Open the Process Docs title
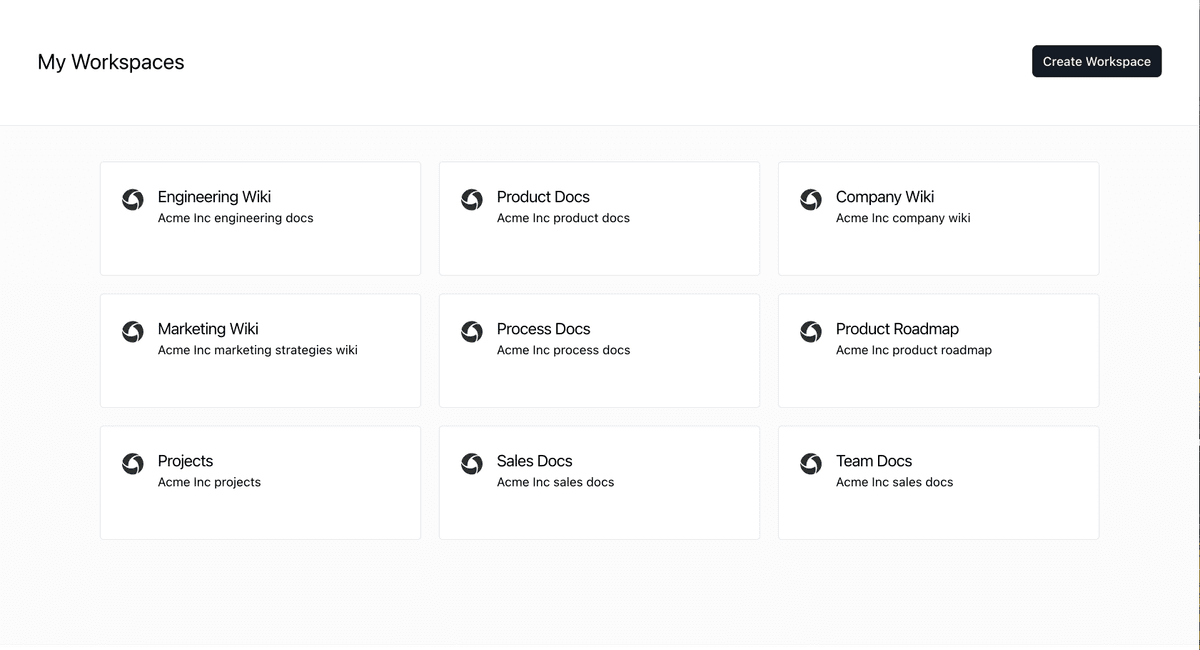The height and width of the screenshot is (650, 1200). (543, 329)
